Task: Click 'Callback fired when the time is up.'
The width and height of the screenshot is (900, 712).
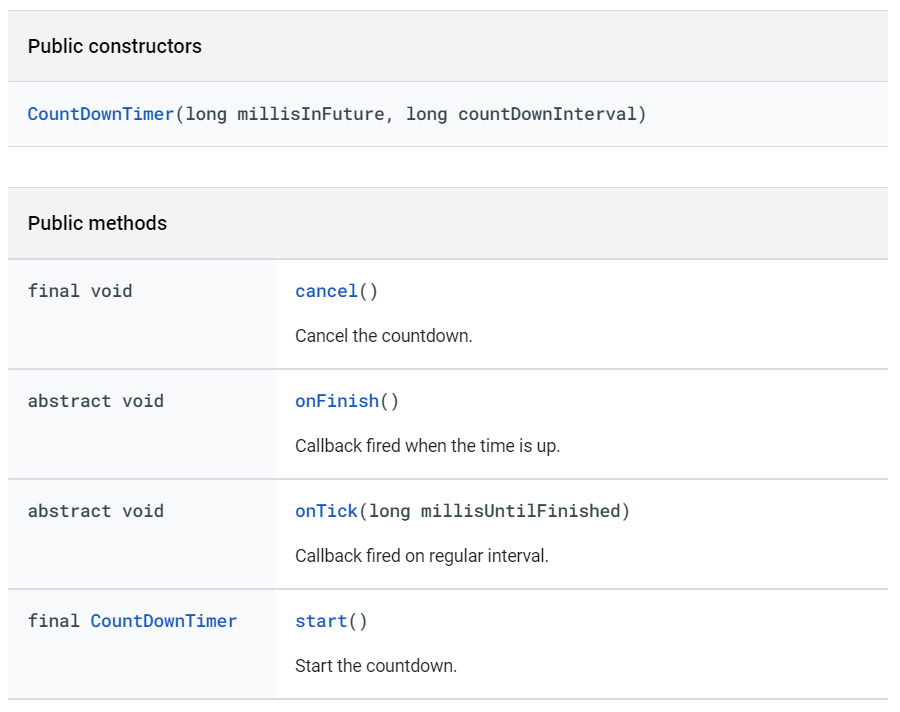Action: [428, 446]
